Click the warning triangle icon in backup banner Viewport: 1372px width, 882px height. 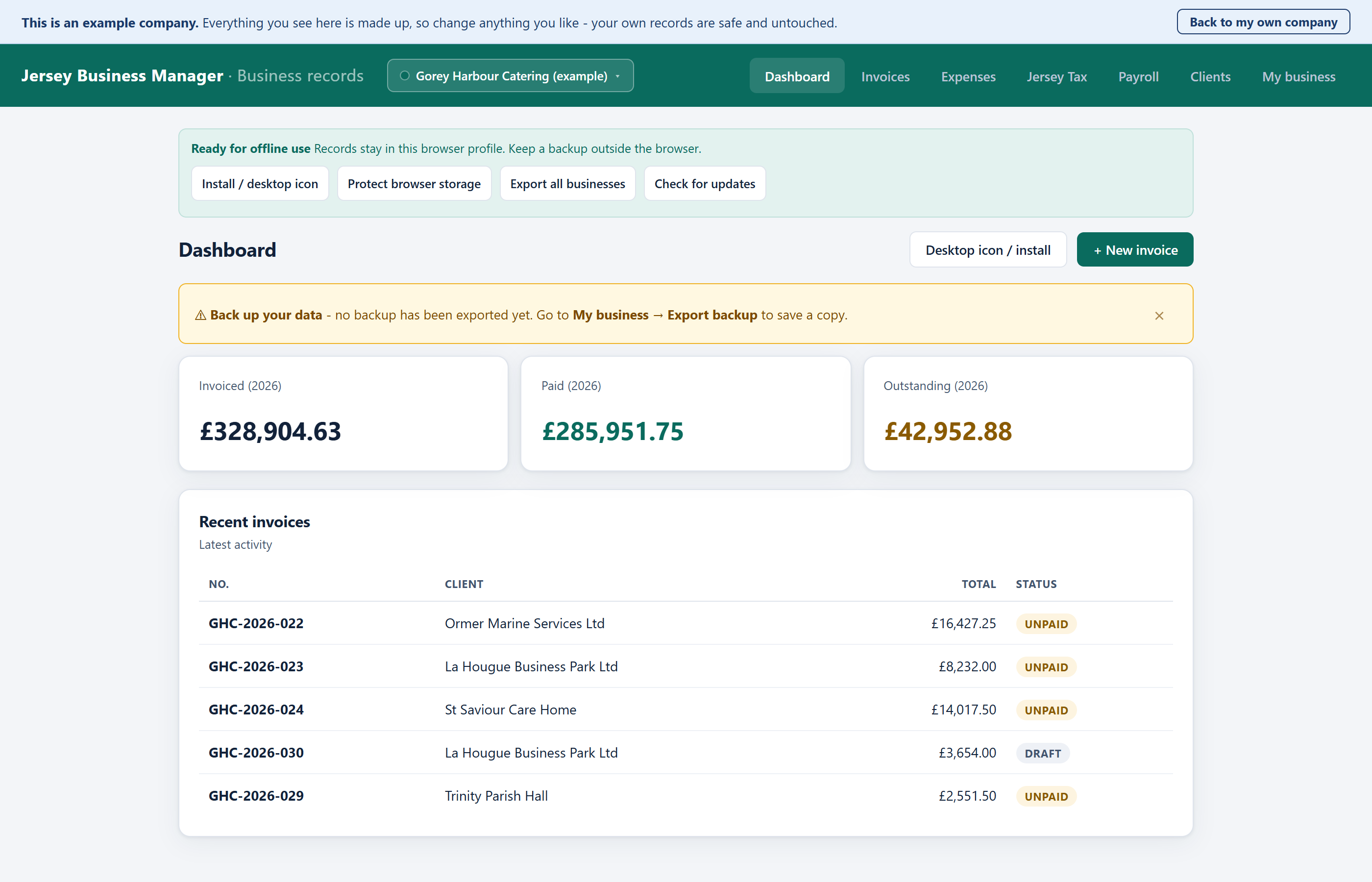pos(200,316)
